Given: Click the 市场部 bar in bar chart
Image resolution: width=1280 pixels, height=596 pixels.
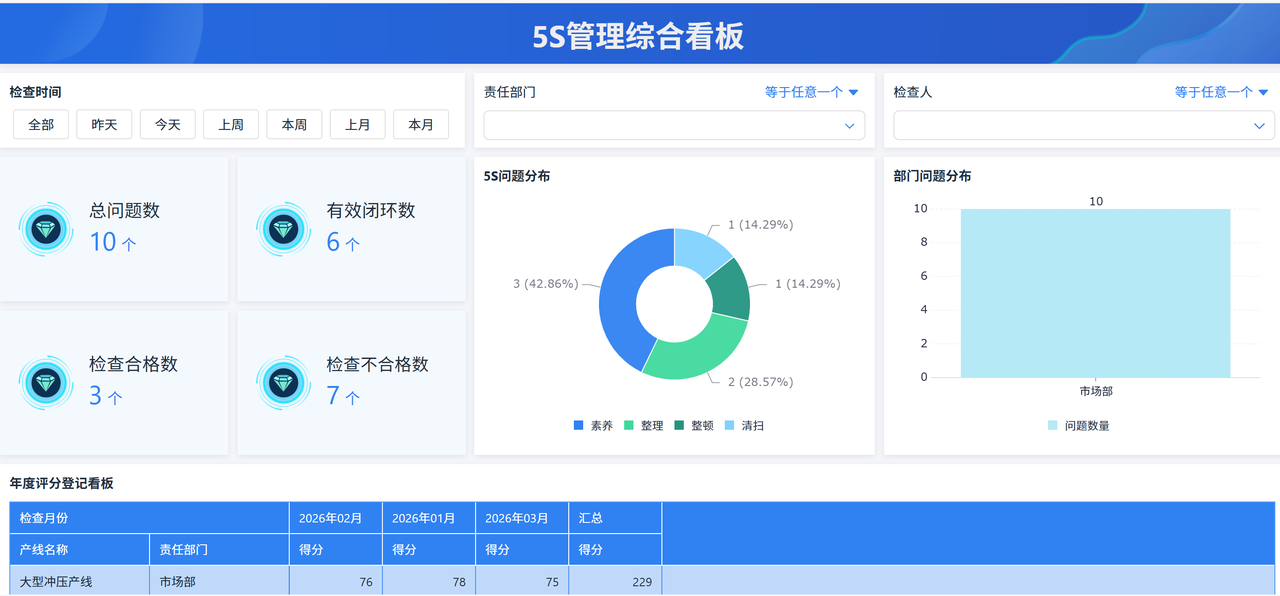Looking at the screenshot, I should (1096, 293).
